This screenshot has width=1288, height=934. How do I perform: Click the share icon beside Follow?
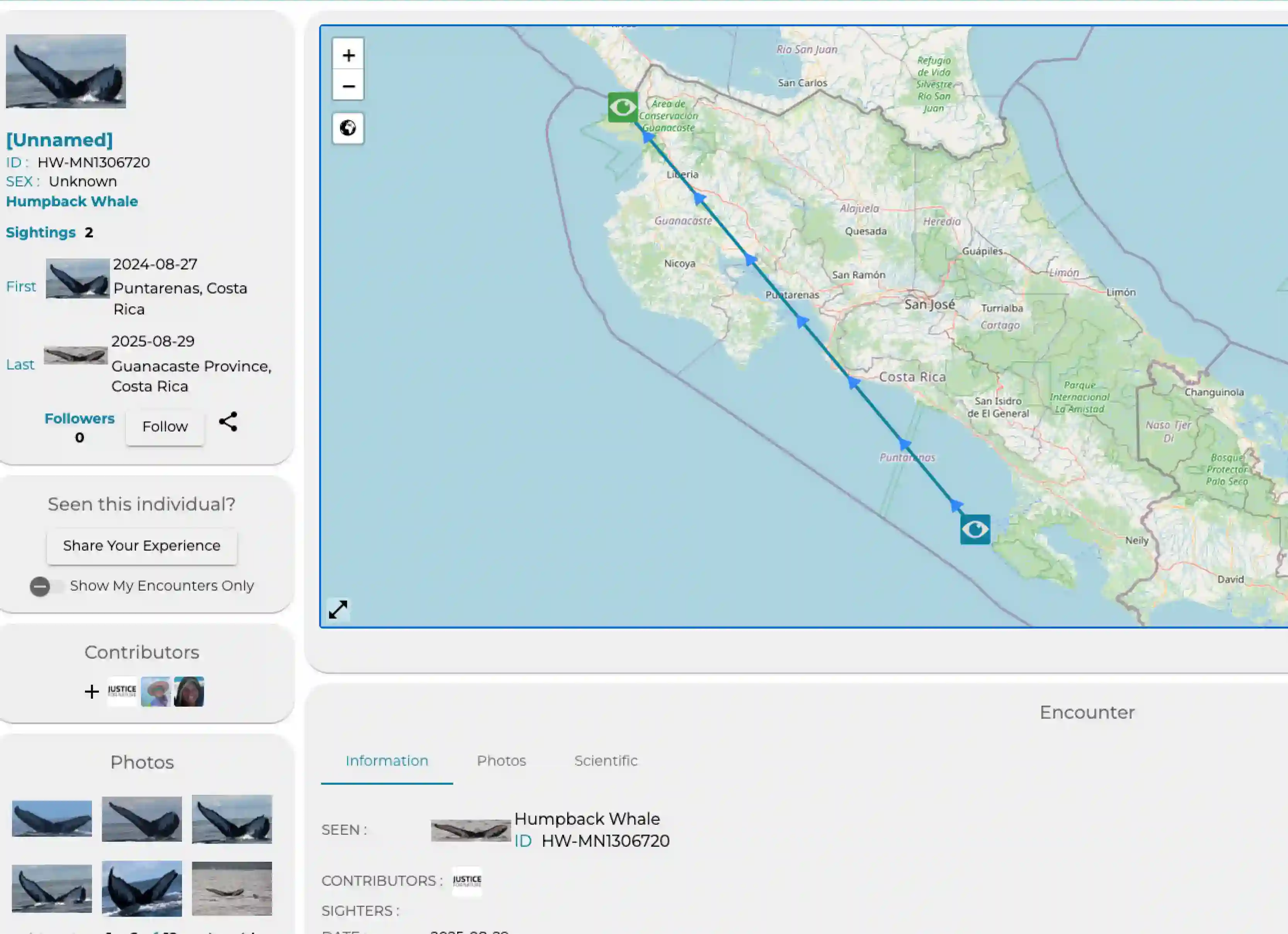(x=228, y=422)
